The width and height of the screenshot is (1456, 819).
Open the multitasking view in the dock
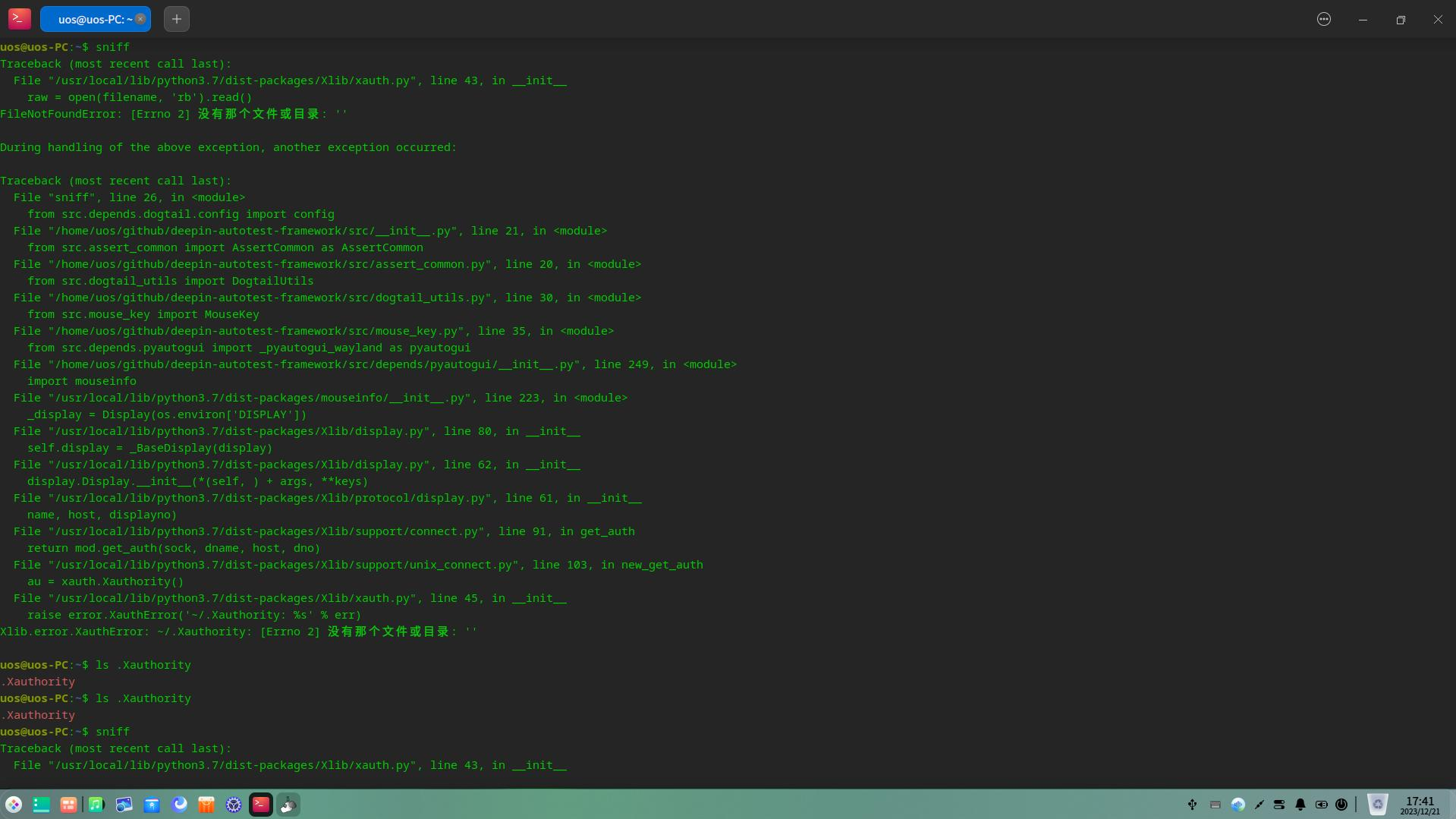tap(68, 805)
